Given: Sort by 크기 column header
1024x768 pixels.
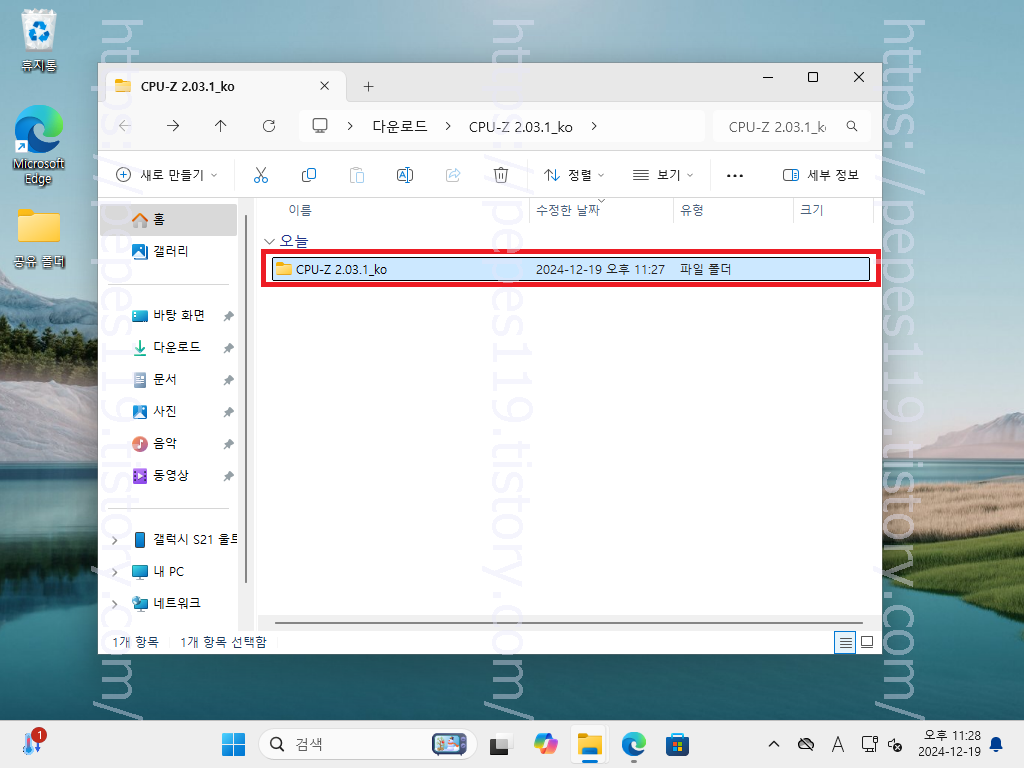Looking at the screenshot, I should pyautogui.click(x=833, y=210).
